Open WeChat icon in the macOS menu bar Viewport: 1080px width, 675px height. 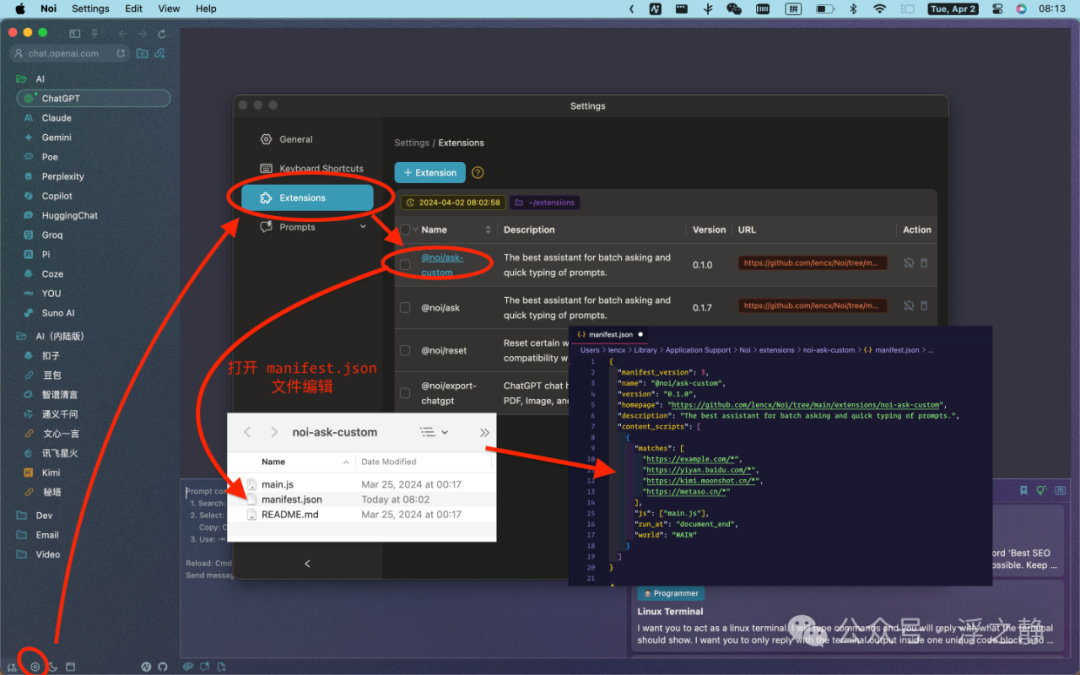(734, 9)
